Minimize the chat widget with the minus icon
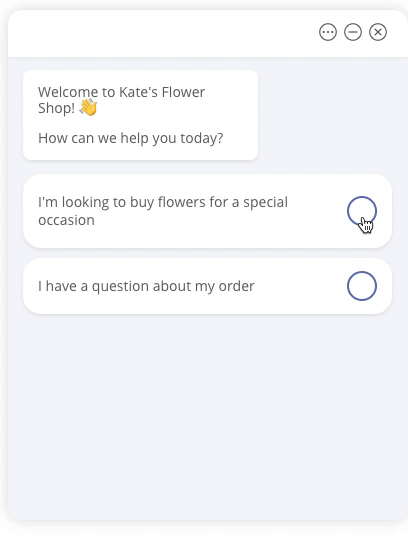The image size is (408, 536). (353, 32)
